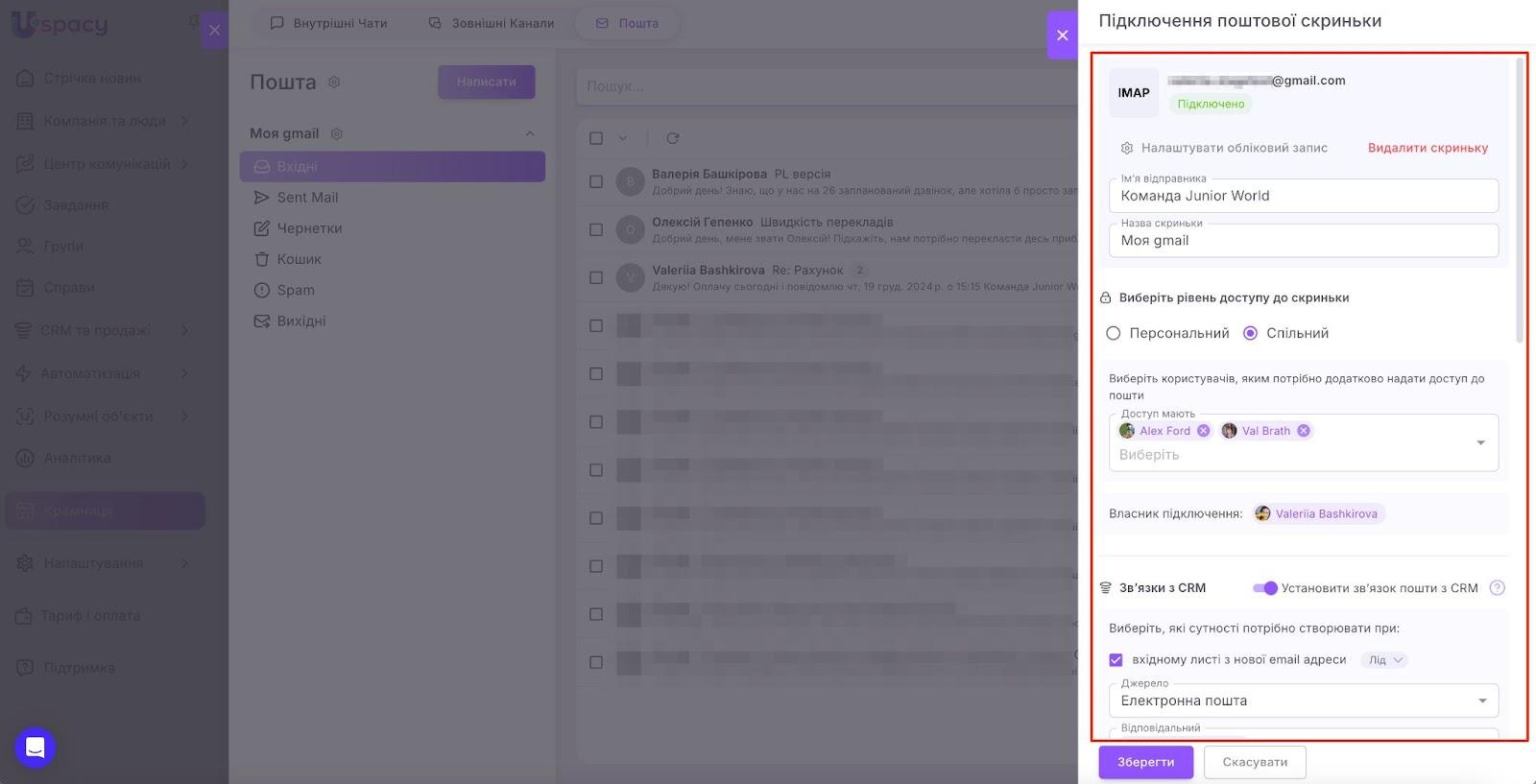
Task: Click avatar of Валерія Башкірова email
Action: tap(630, 181)
